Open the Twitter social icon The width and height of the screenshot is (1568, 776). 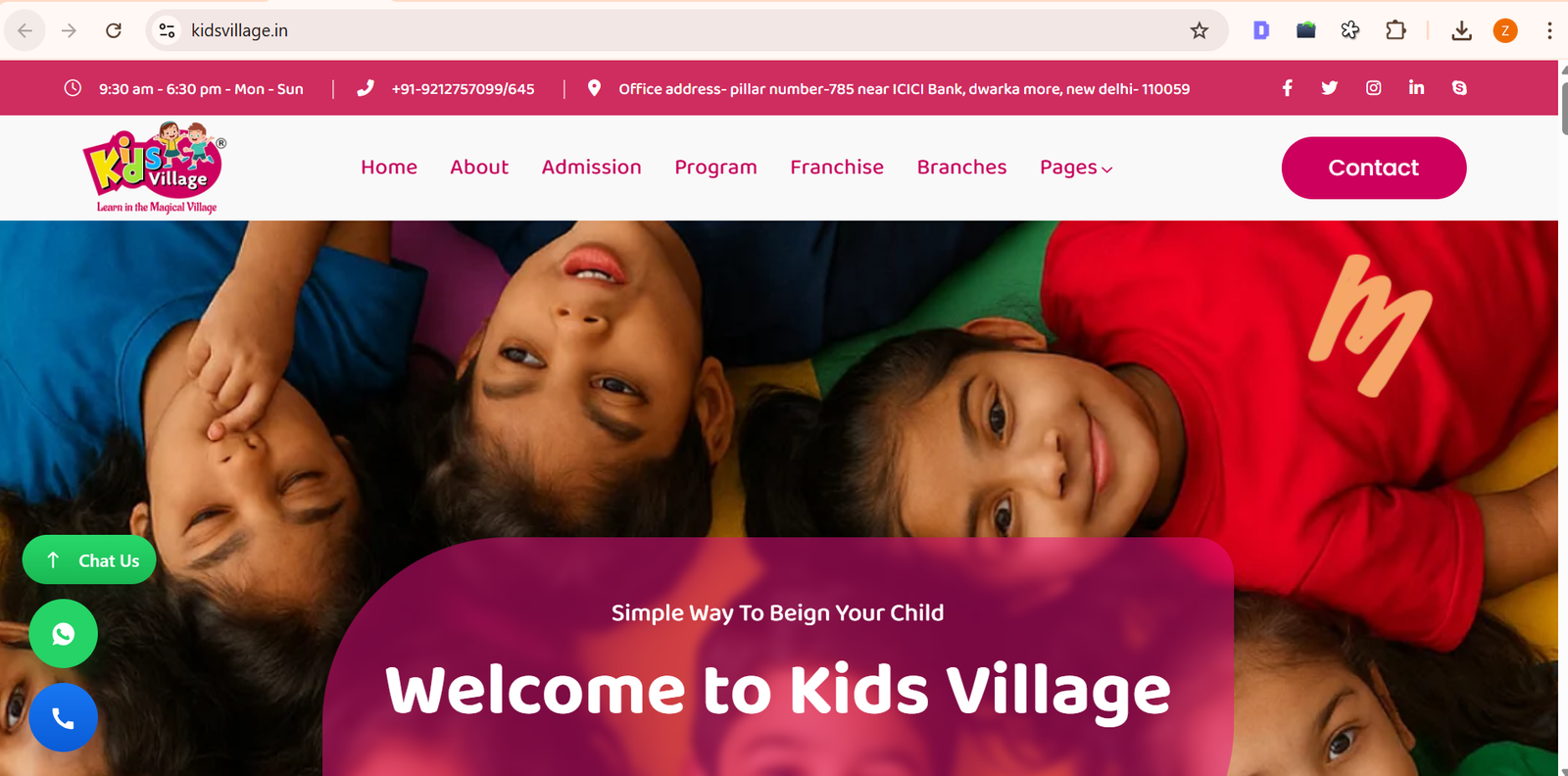click(1329, 88)
